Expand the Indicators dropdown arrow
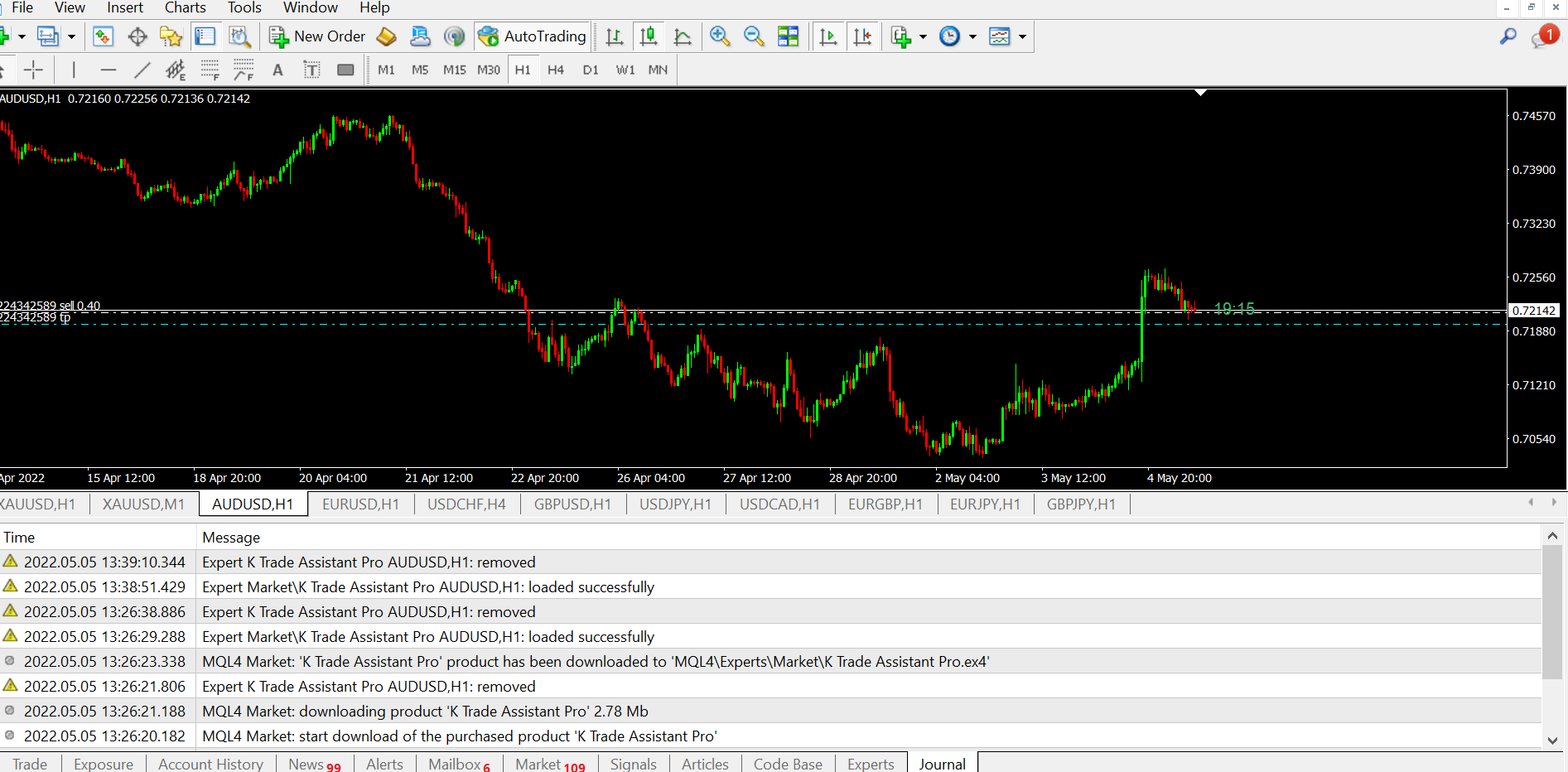The width and height of the screenshot is (1568, 772). point(923,36)
